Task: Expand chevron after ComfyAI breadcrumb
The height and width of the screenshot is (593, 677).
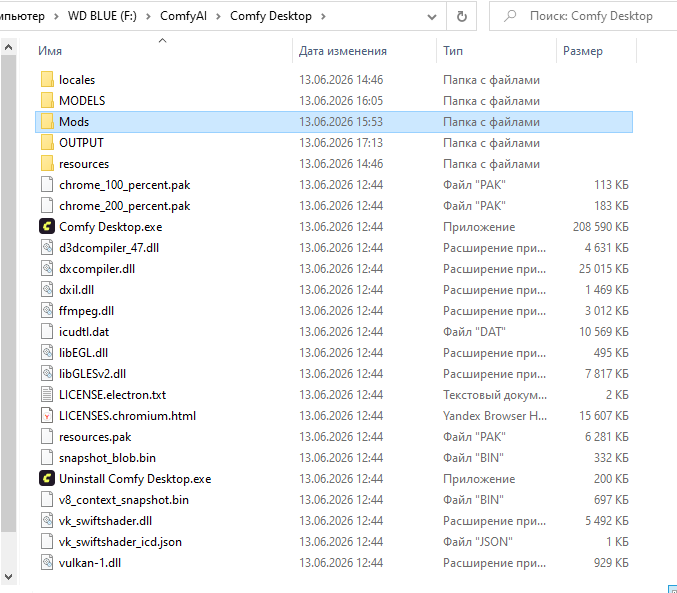Action: pos(218,16)
